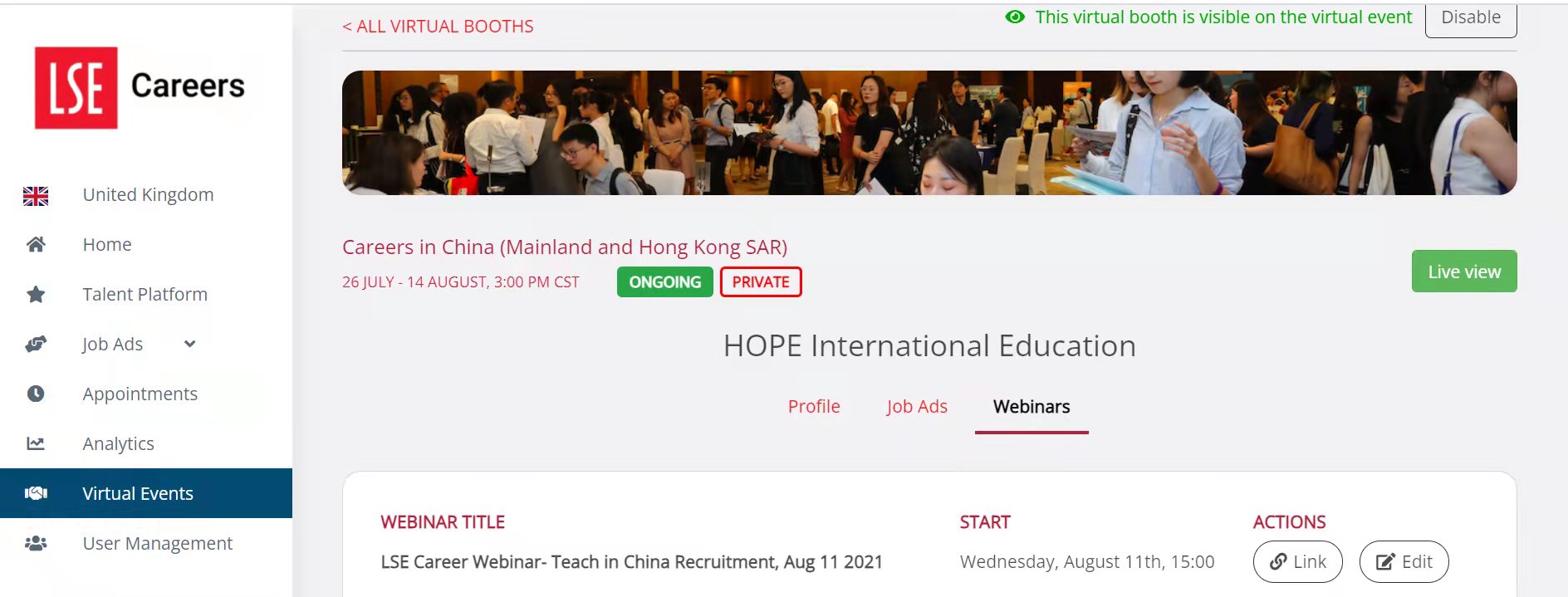Open Careers in China event title link

(565, 247)
